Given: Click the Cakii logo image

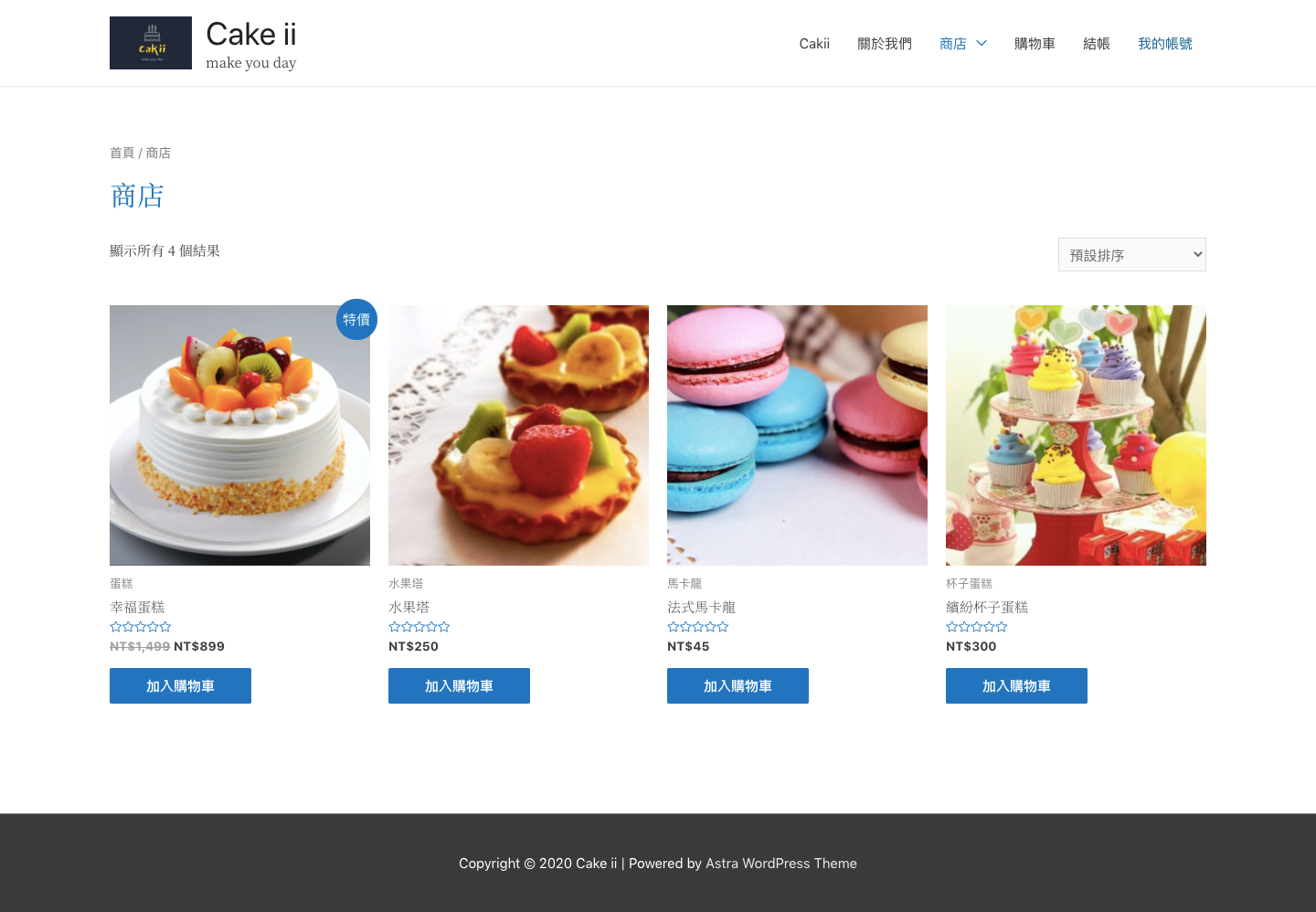Looking at the screenshot, I should tap(151, 43).
